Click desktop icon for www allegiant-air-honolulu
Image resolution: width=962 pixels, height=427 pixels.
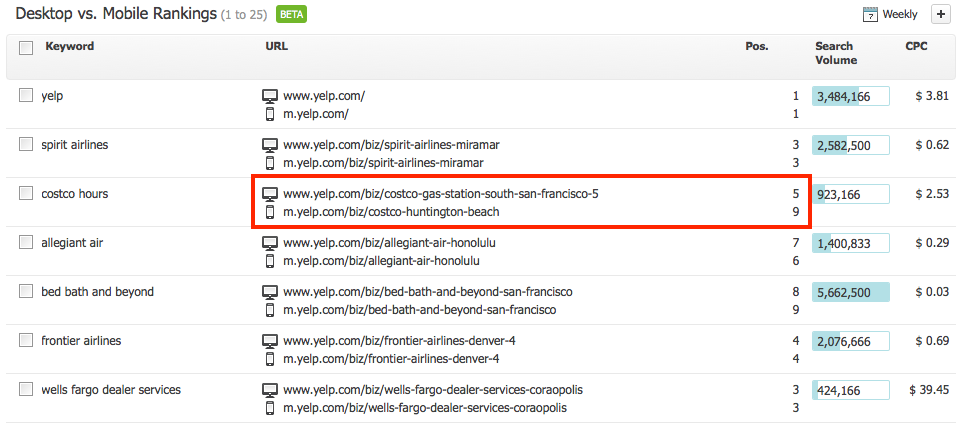[x=270, y=244]
